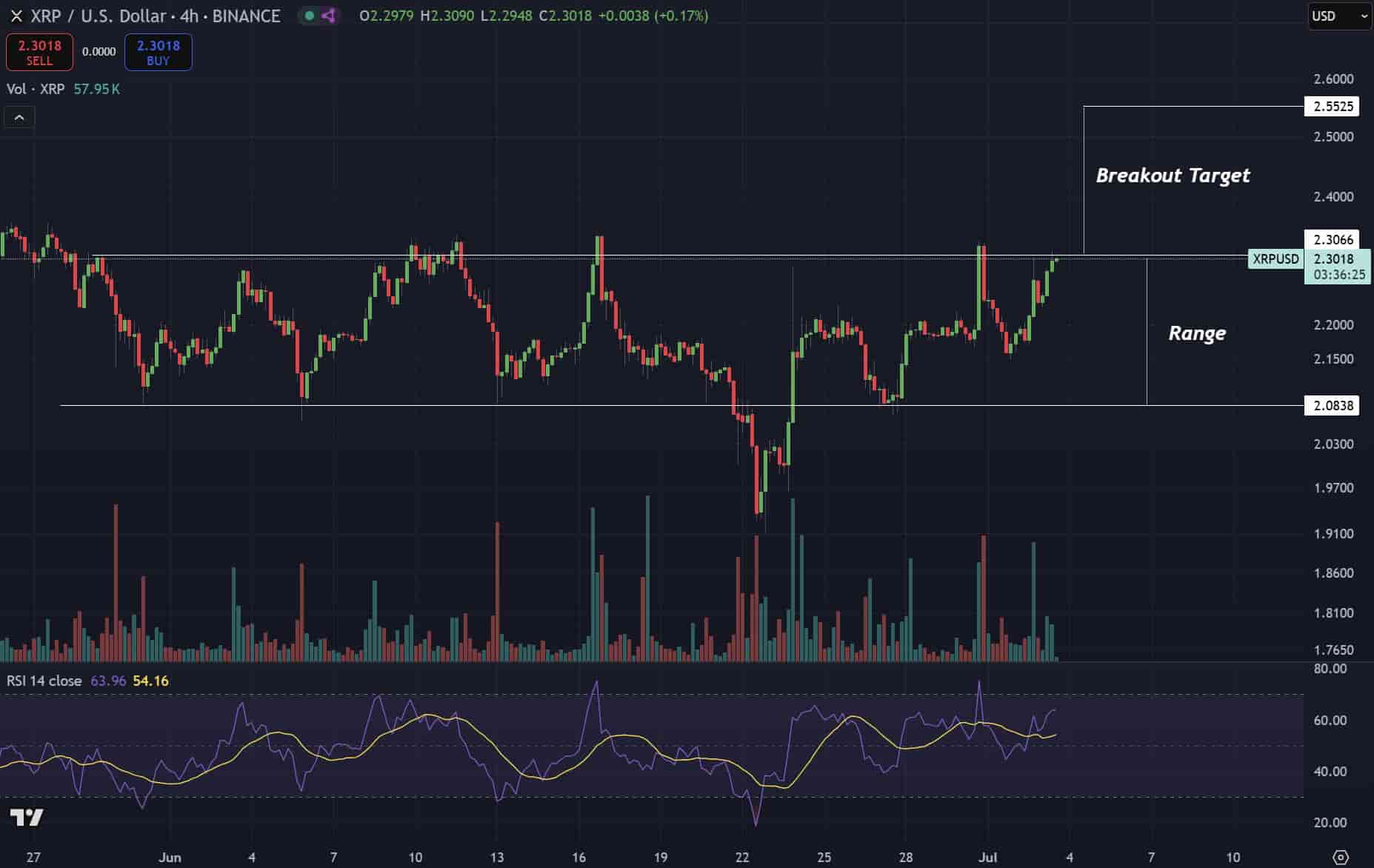Click the 1.9700 price axis label
Viewport: 1374px width, 868px height.
pyautogui.click(x=1333, y=488)
